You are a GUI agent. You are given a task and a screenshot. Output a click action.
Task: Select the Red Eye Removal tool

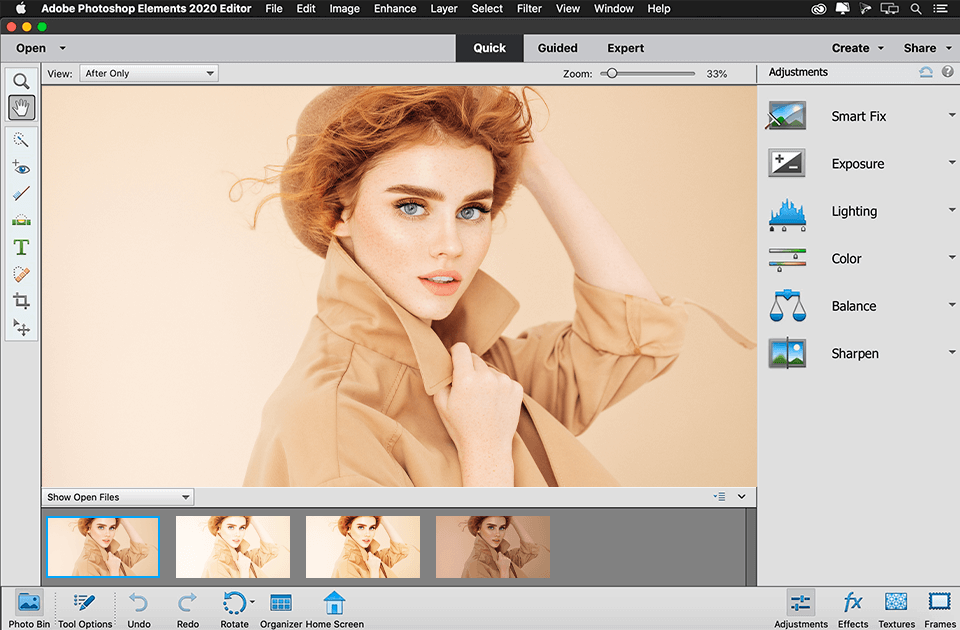click(21, 167)
